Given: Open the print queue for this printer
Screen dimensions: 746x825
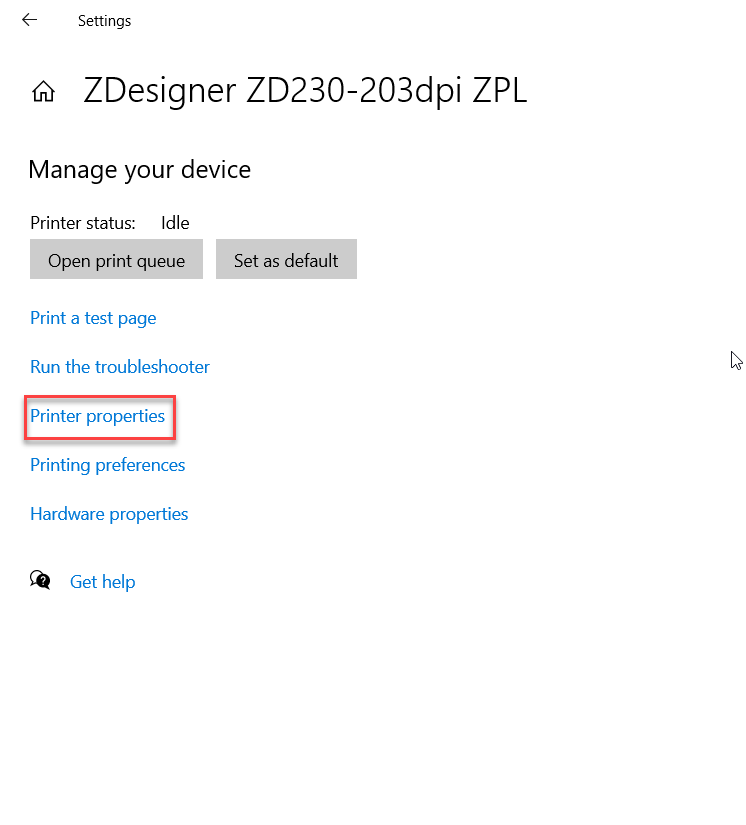Looking at the screenshot, I should [116, 259].
